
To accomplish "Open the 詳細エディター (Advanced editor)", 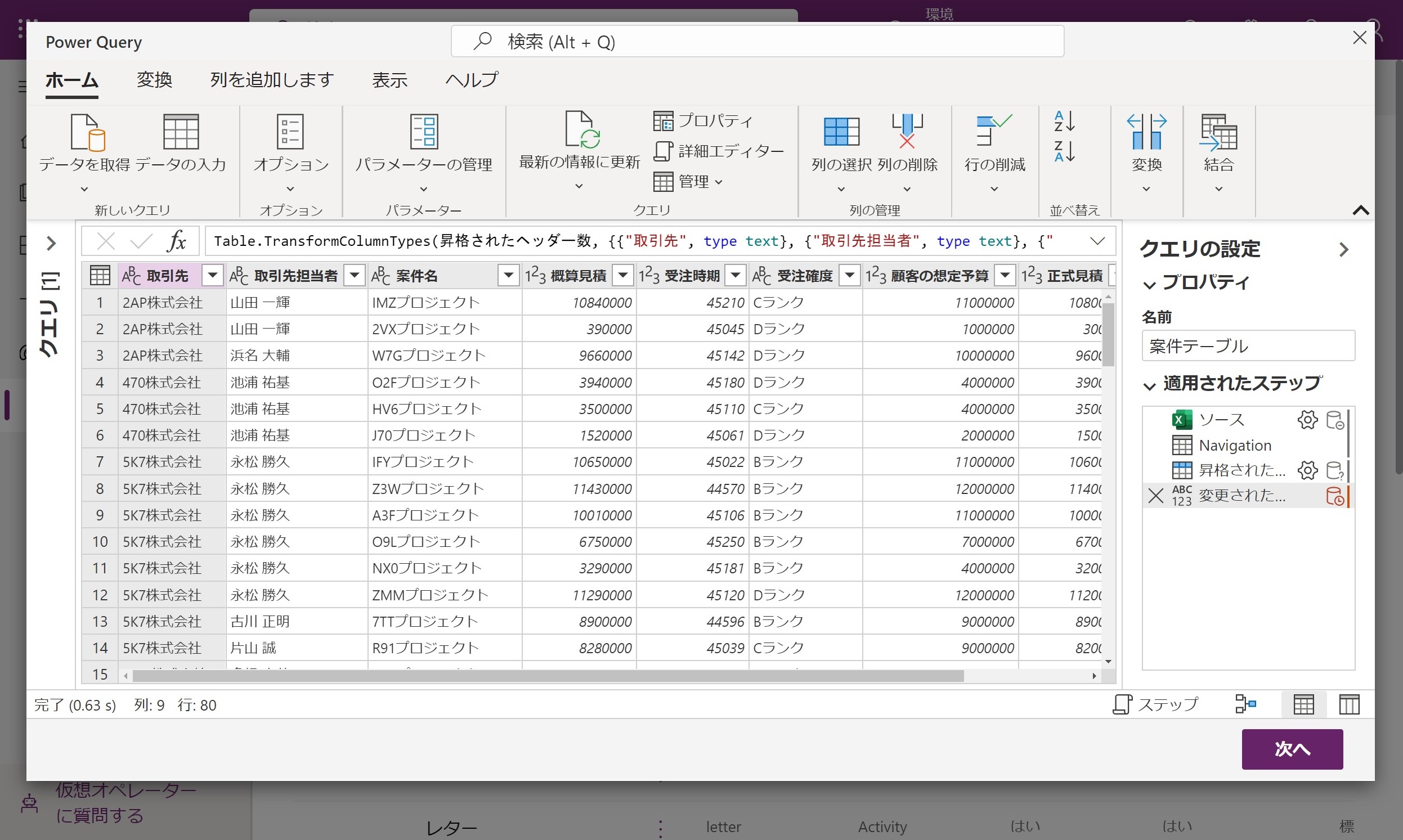I will click(719, 151).
